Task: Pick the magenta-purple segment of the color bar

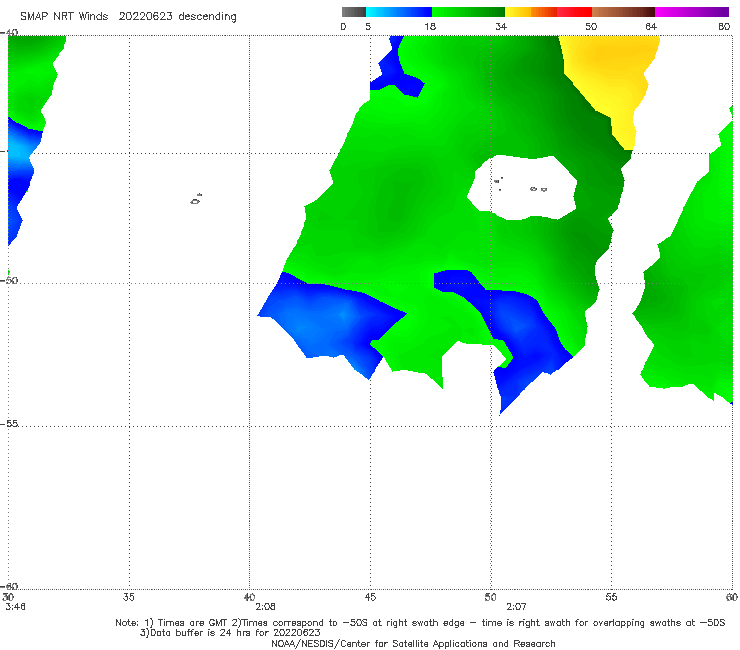Action: (x=692, y=12)
